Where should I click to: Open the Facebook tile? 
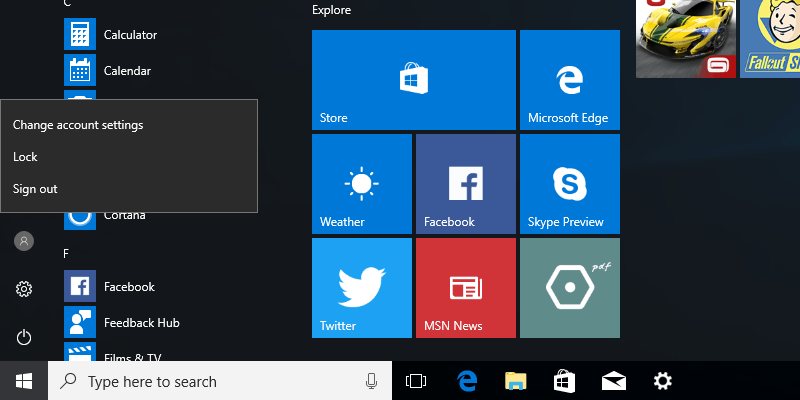pyautogui.click(x=465, y=184)
